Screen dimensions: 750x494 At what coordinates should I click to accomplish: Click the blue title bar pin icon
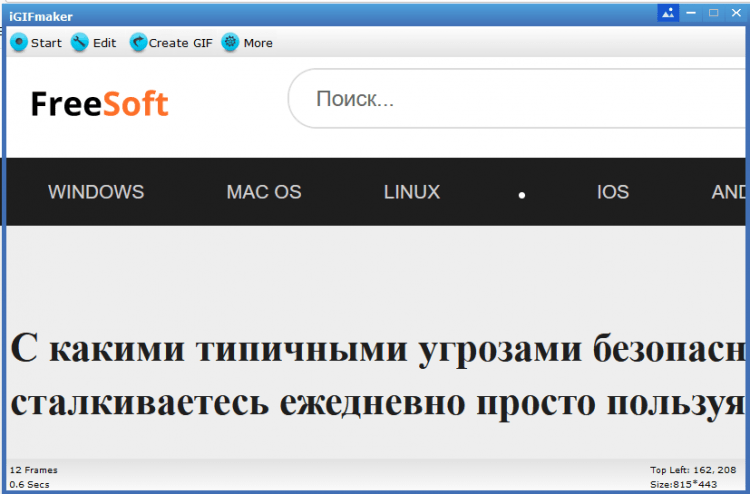(667, 13)
